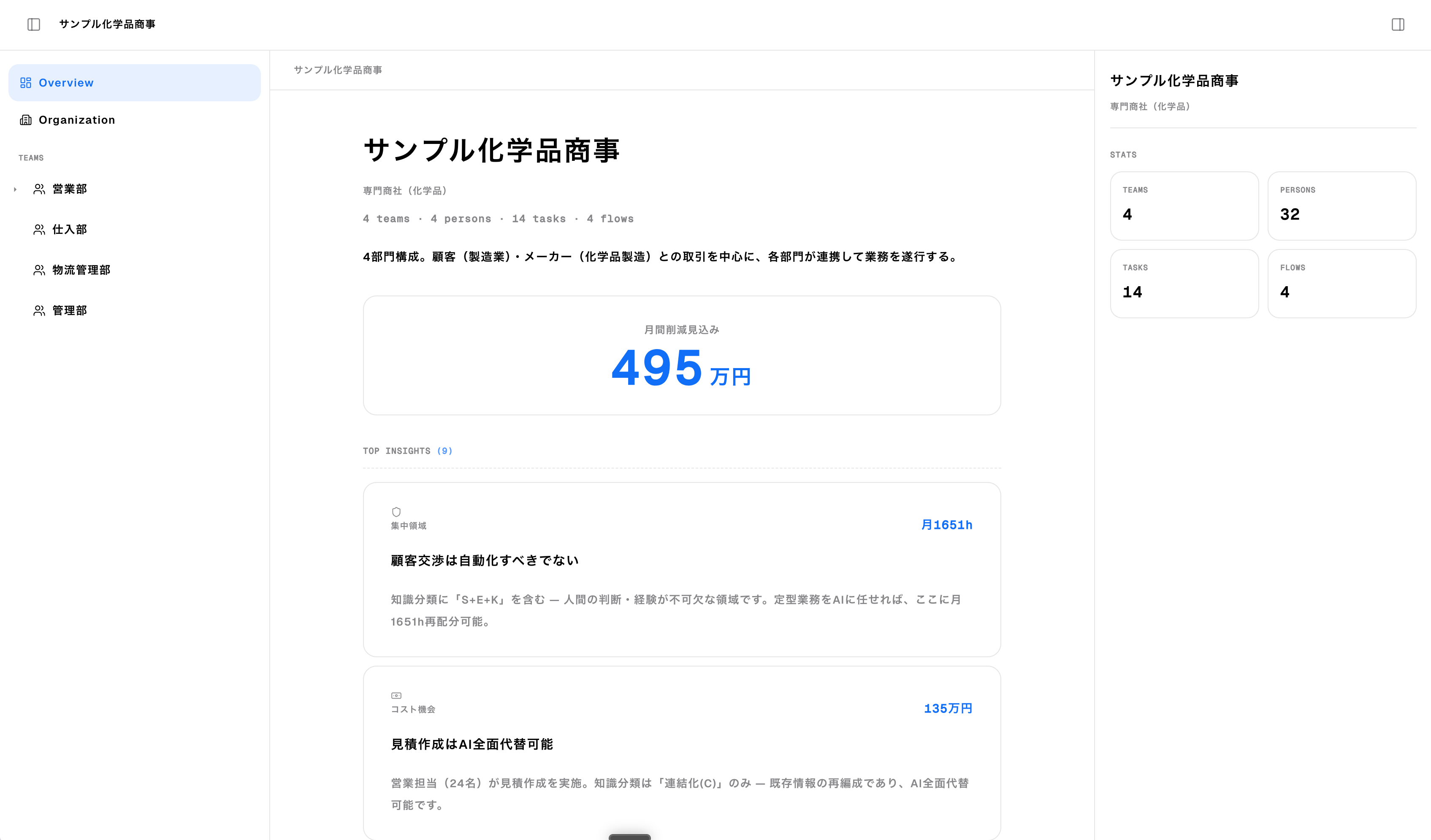Click the 管理部 people icon
This screenshot has height=840, width=1431.
(39, 311)
